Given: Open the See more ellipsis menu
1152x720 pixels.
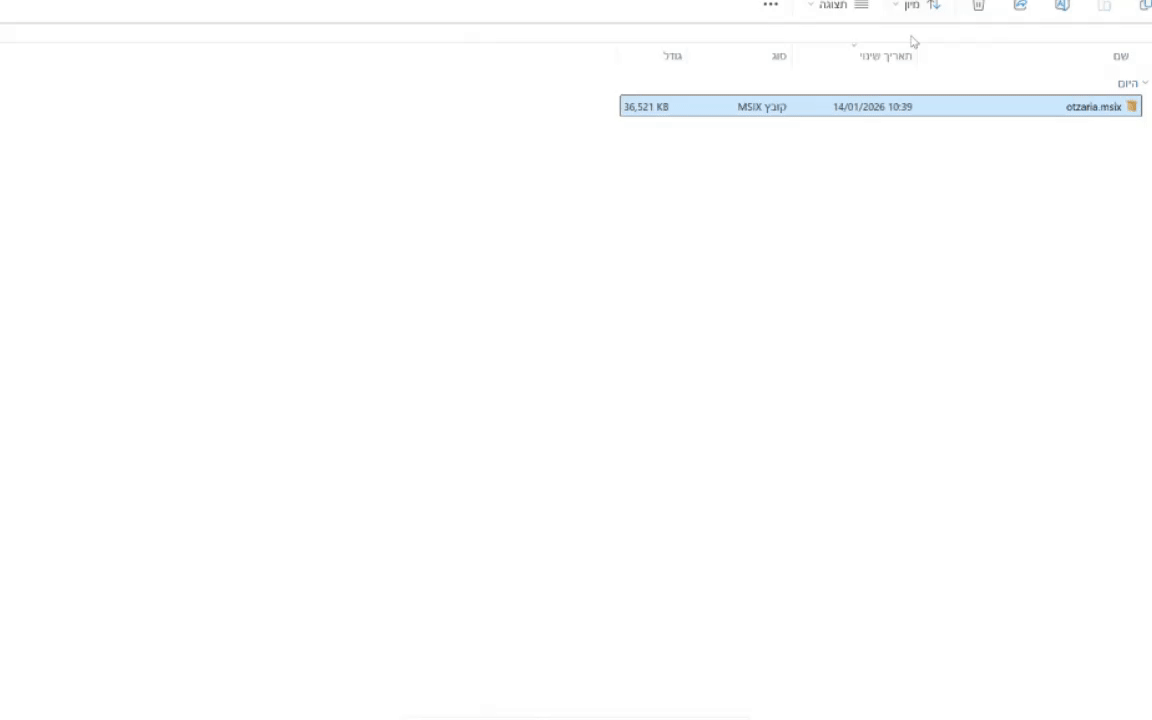Looking at the screenshot, I should coord(770,7).
